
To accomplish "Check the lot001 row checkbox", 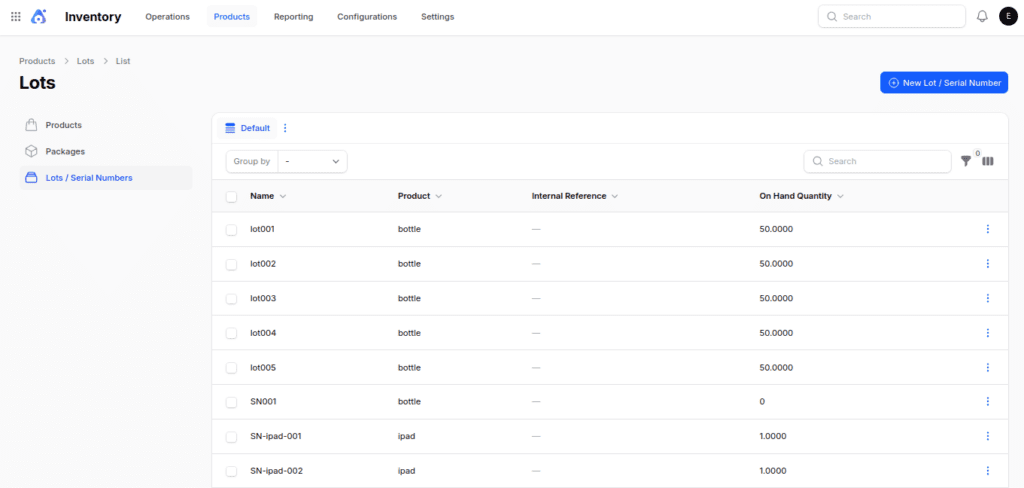I will [231, 229].
